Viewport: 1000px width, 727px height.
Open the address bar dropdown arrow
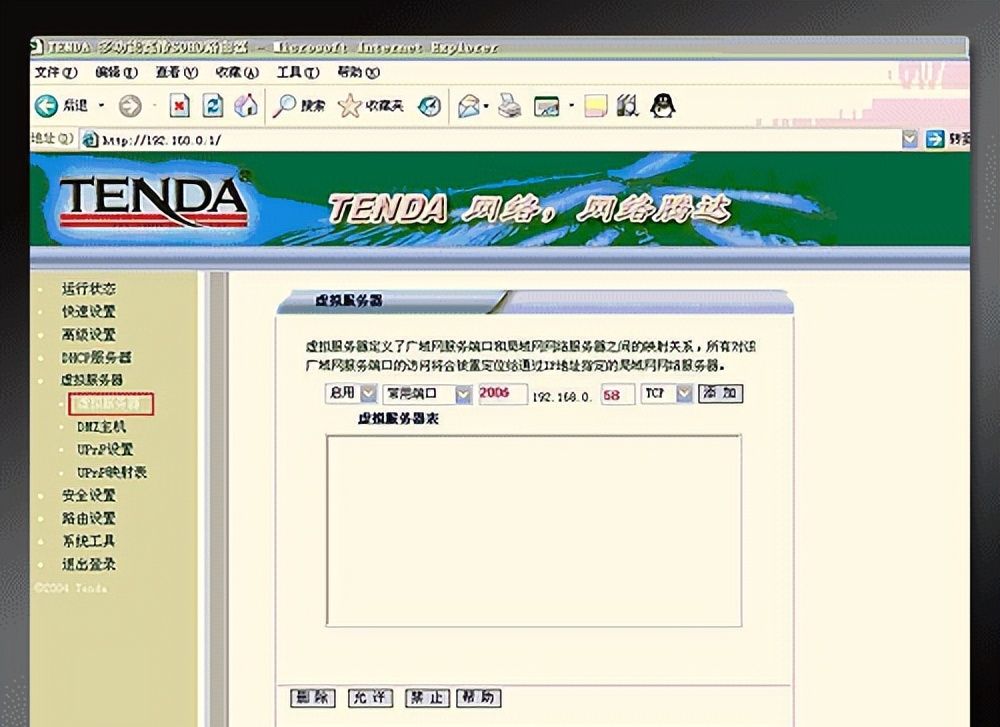910,139
